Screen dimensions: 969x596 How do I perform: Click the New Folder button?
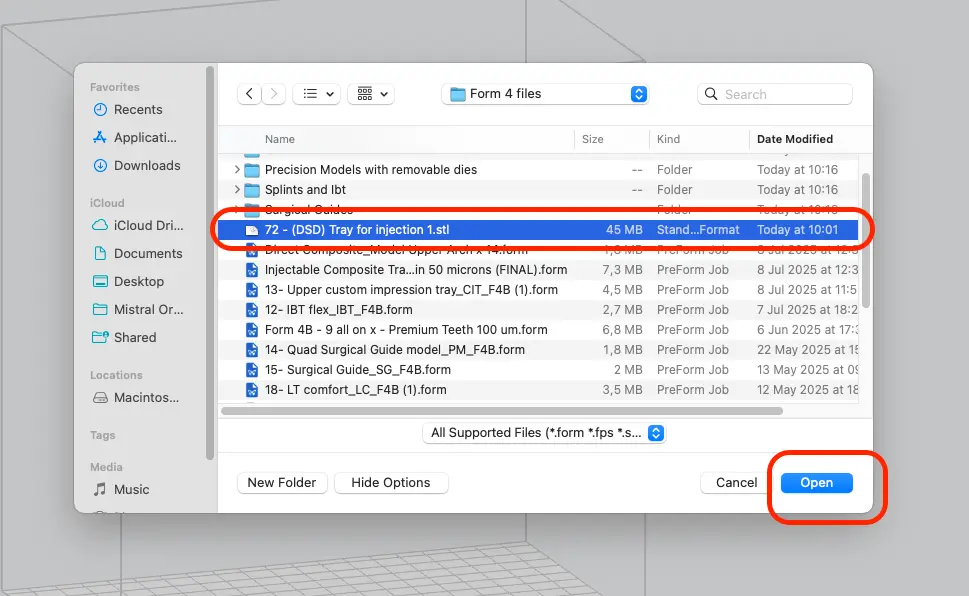point(281,483)
